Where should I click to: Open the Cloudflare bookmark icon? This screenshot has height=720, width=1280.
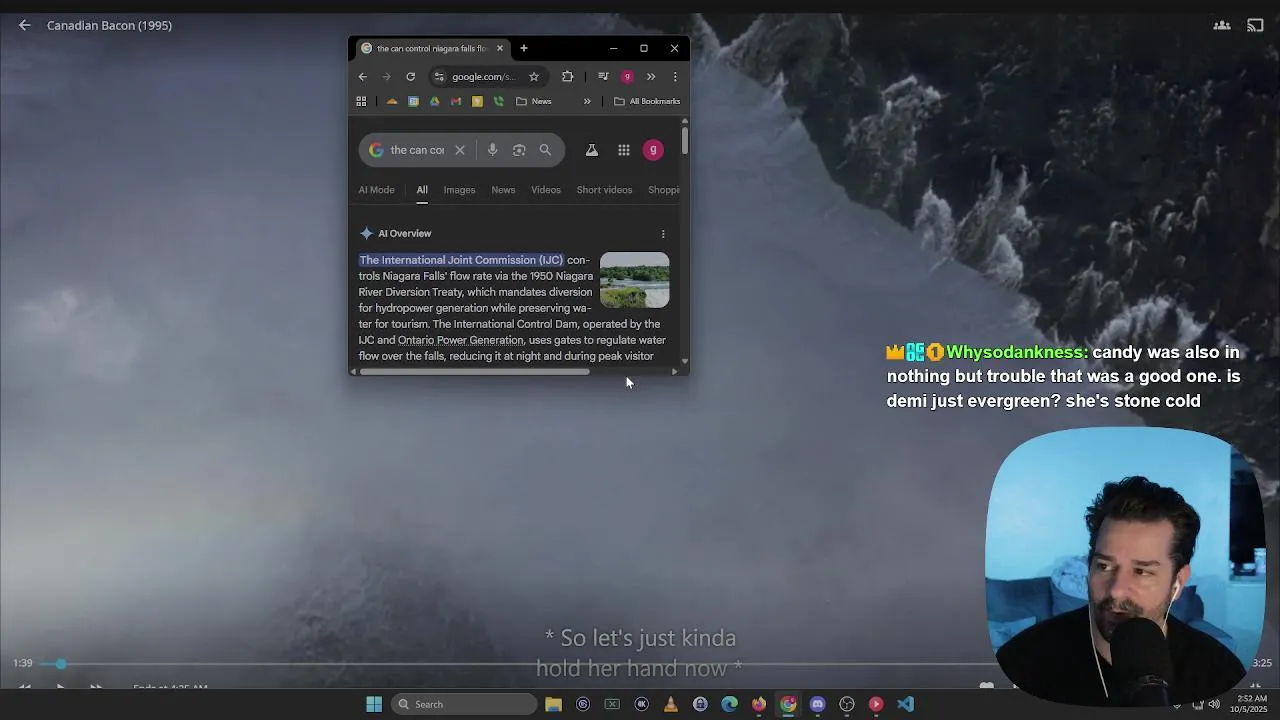pos(392,101)
